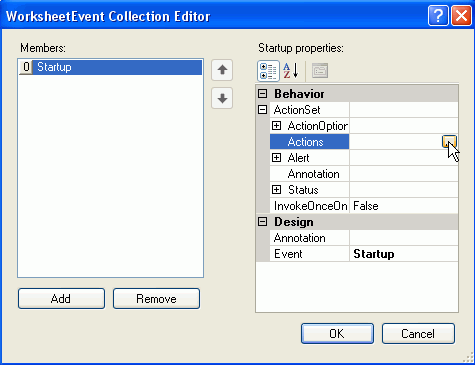Expand the ActionOptions node
Image resolution: width=475 pixels, height=365 pixels.
tap(276, 126)
